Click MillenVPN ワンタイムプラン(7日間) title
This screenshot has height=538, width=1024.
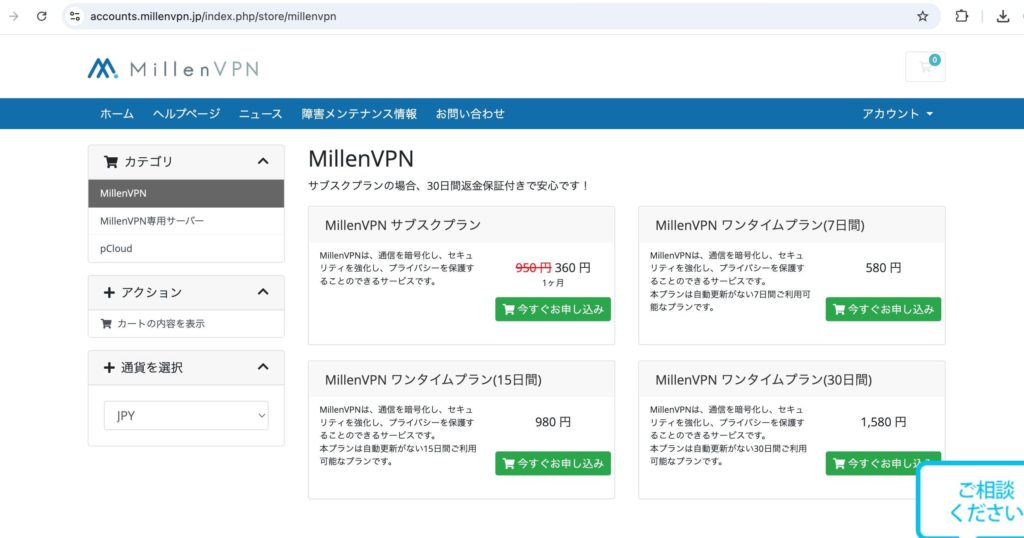[x=760, y=225]
